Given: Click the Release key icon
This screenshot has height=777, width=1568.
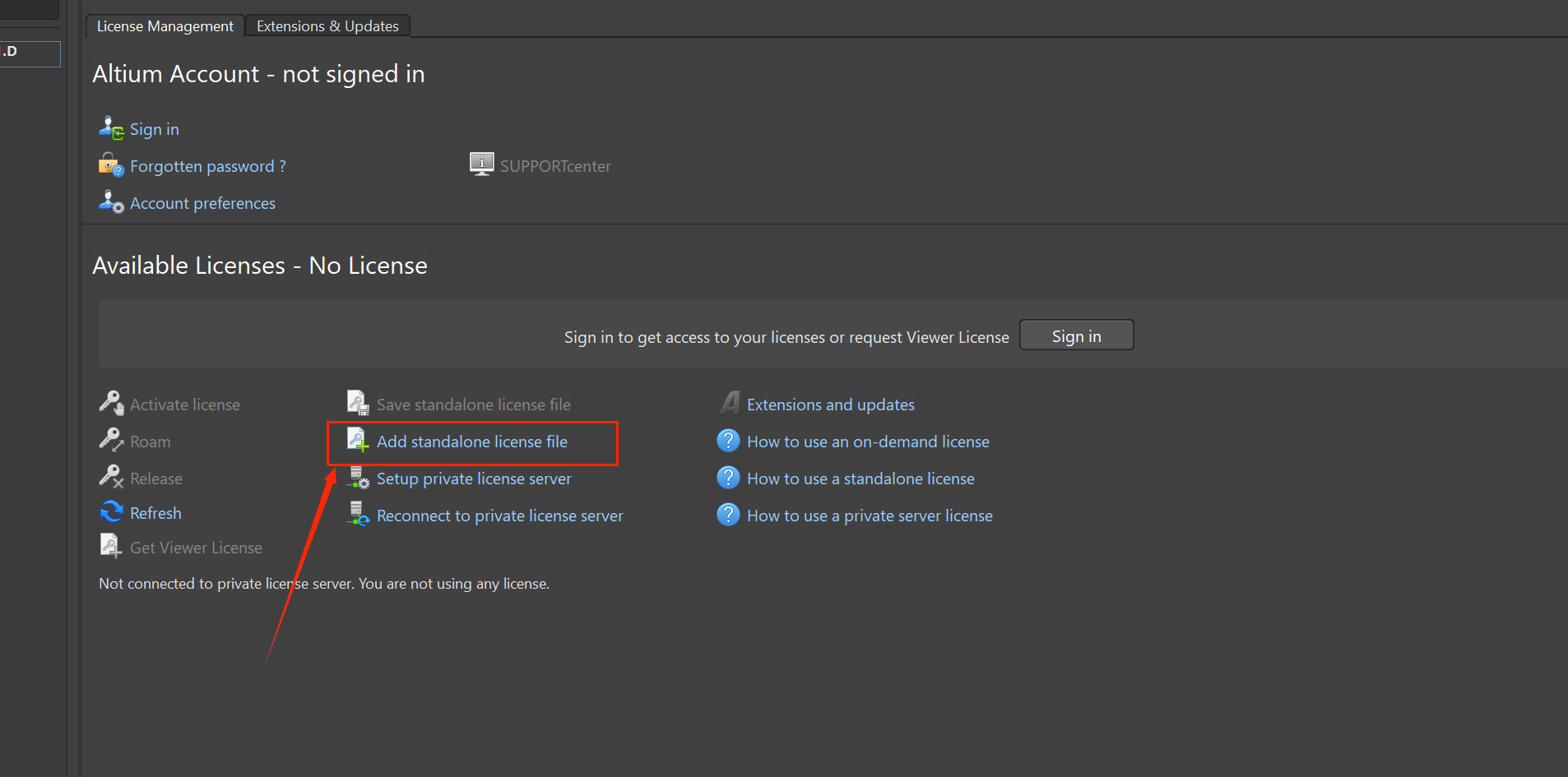Looking at the screenshot, I should coord(111,477).
